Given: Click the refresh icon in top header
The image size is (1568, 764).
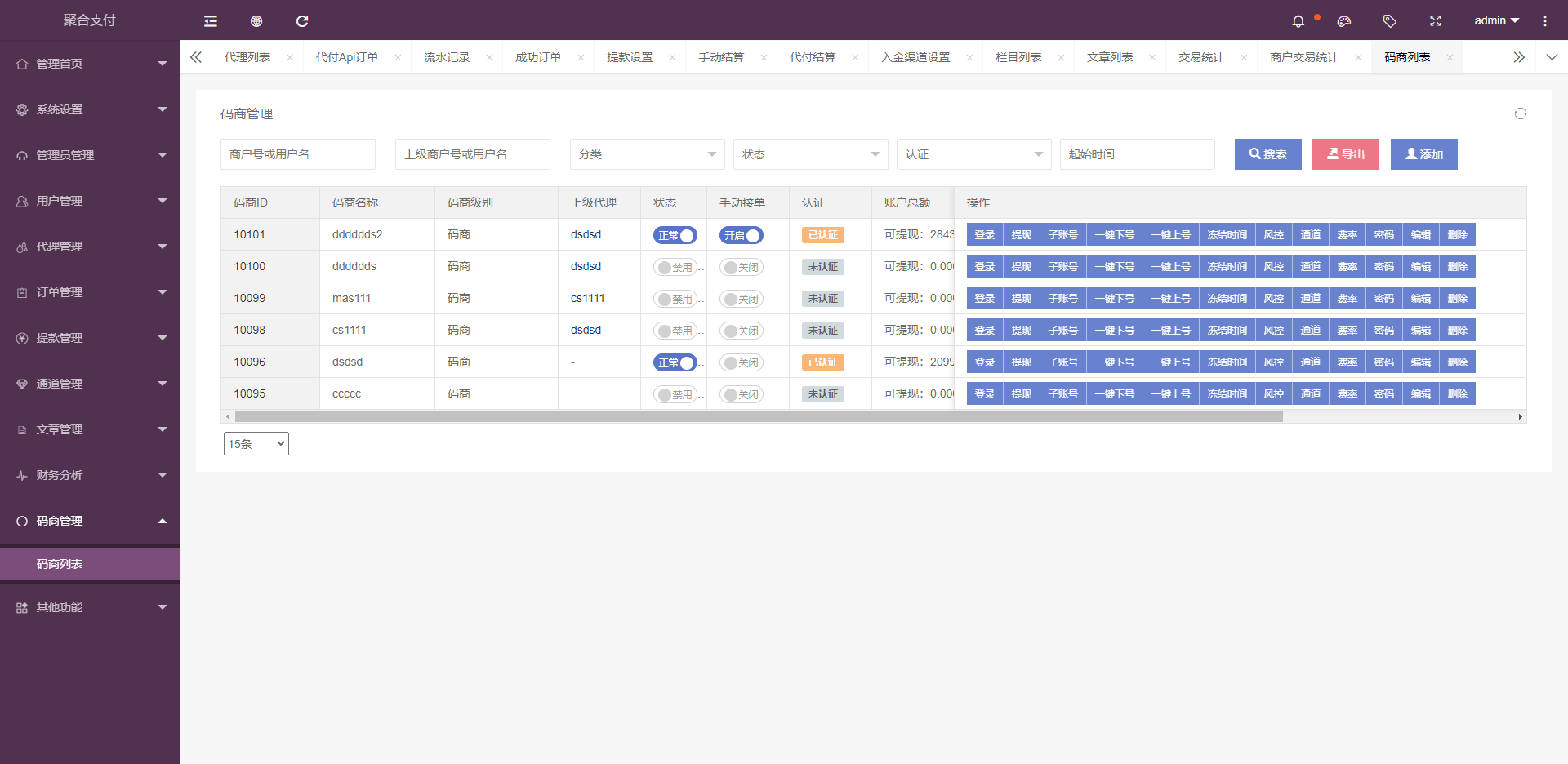Looking at the screenshot, I should click(x=302, y=21).
